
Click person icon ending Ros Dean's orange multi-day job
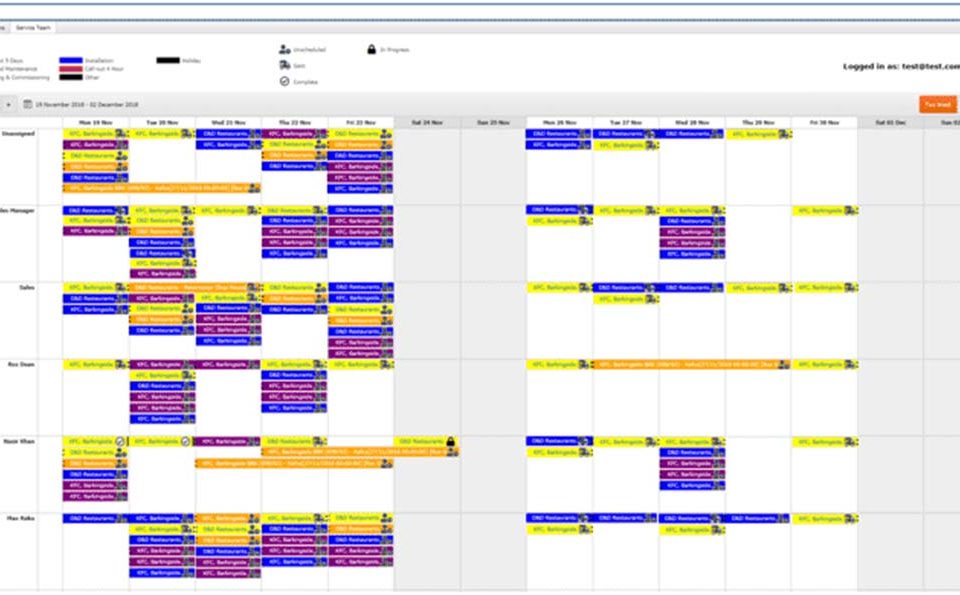(x=784, y=365)
